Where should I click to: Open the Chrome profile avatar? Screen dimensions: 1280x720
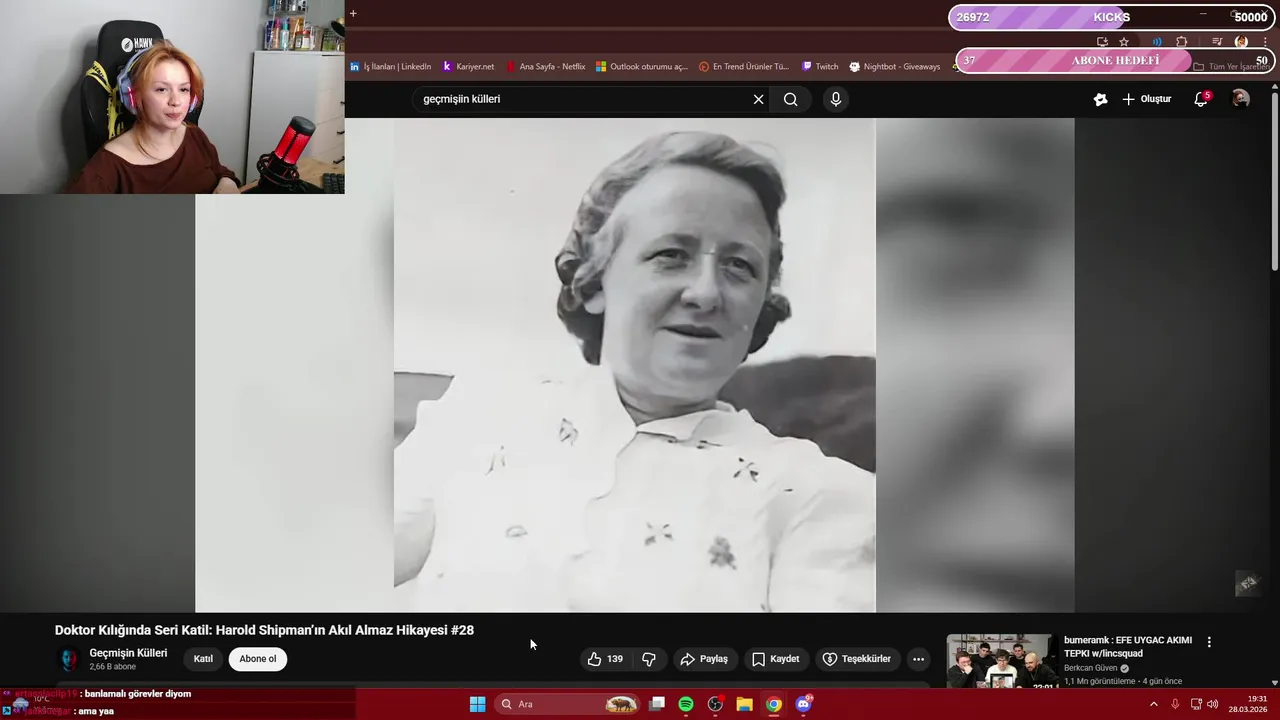(x=1241, y=42)
